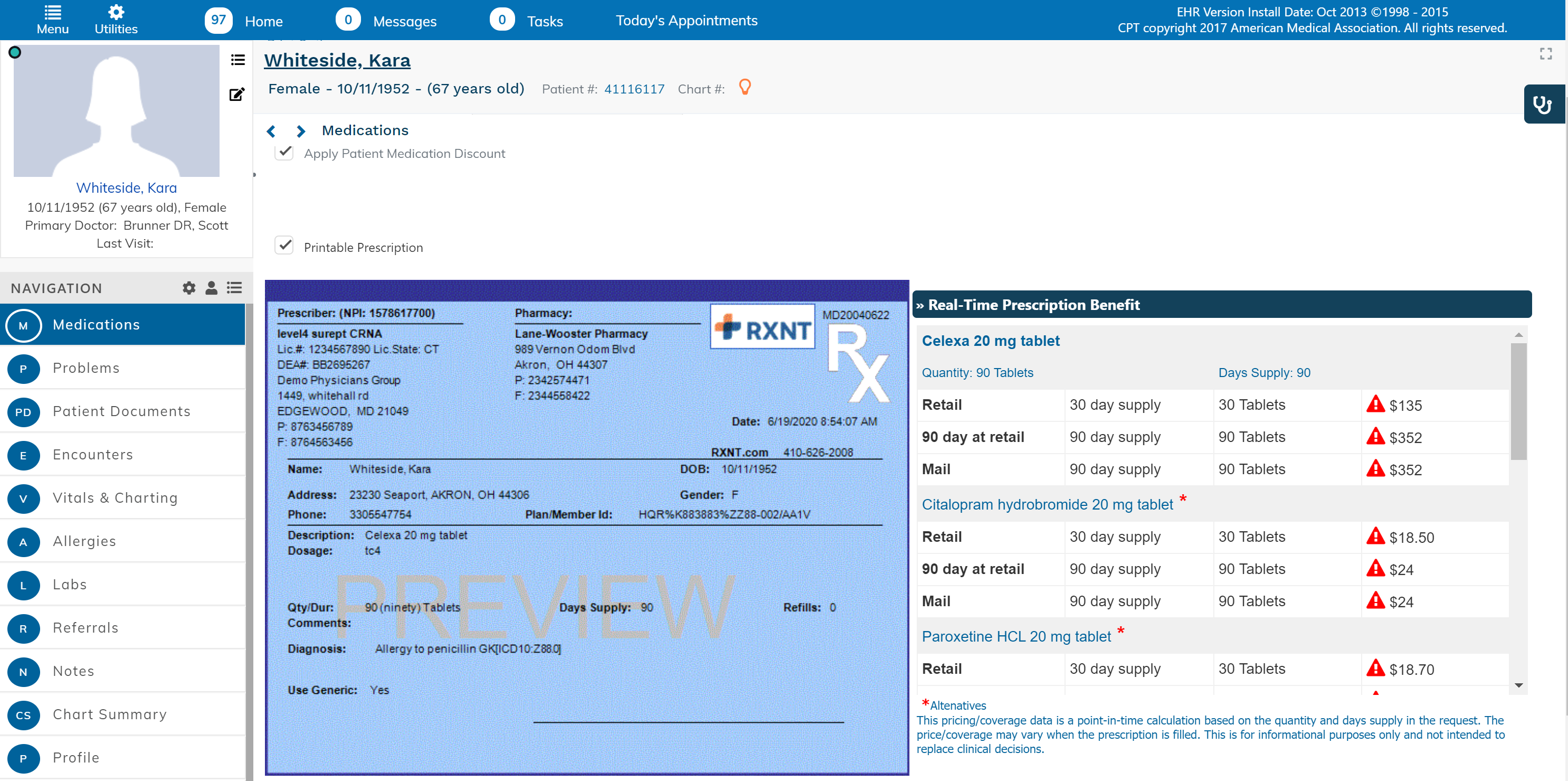Check Messages count in top bar
The image size is (1568, 781).
[x=348, y=19]
